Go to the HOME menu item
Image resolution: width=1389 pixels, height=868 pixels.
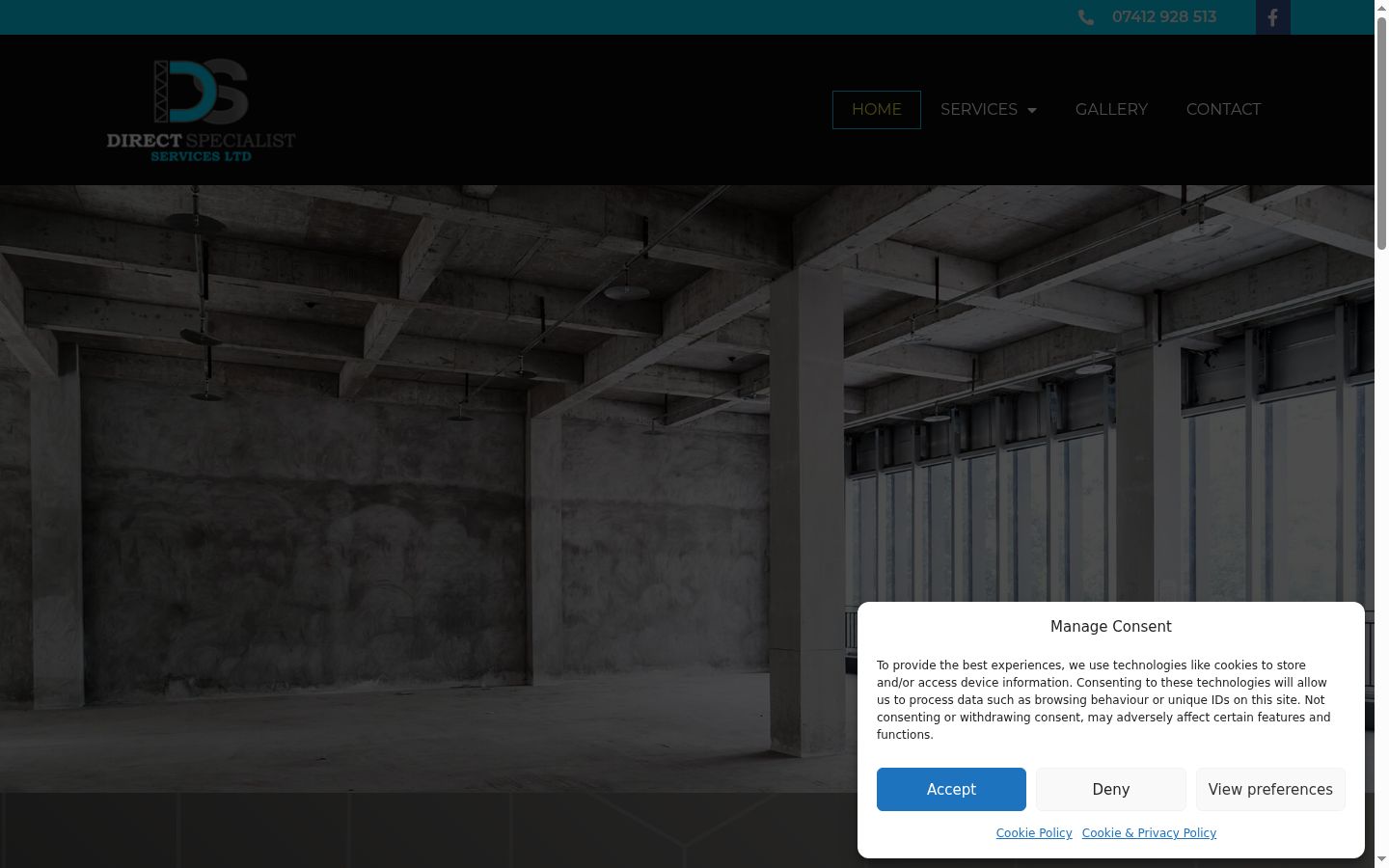[x=877, y=110]
